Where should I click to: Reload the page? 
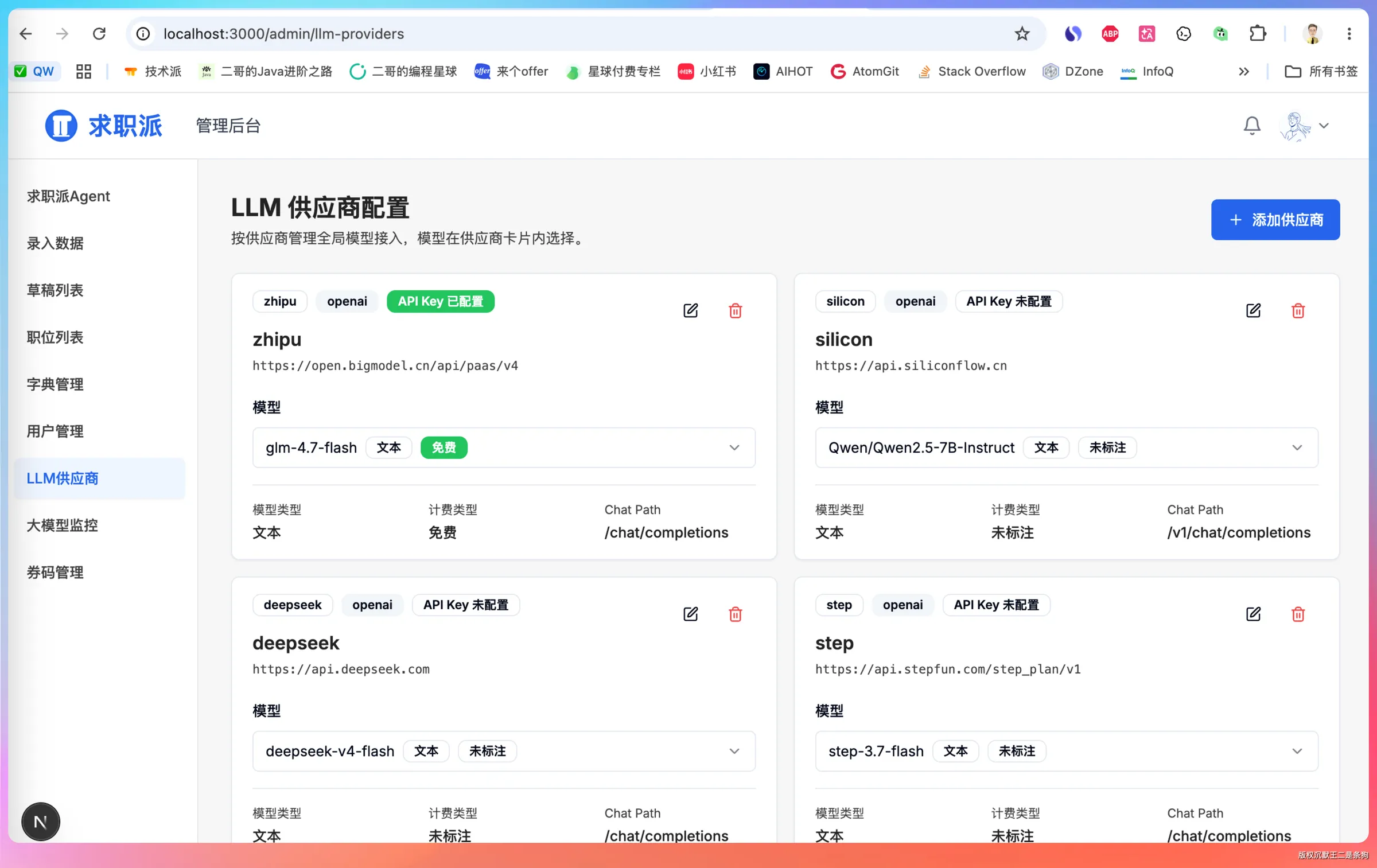[x=99, y=34]
